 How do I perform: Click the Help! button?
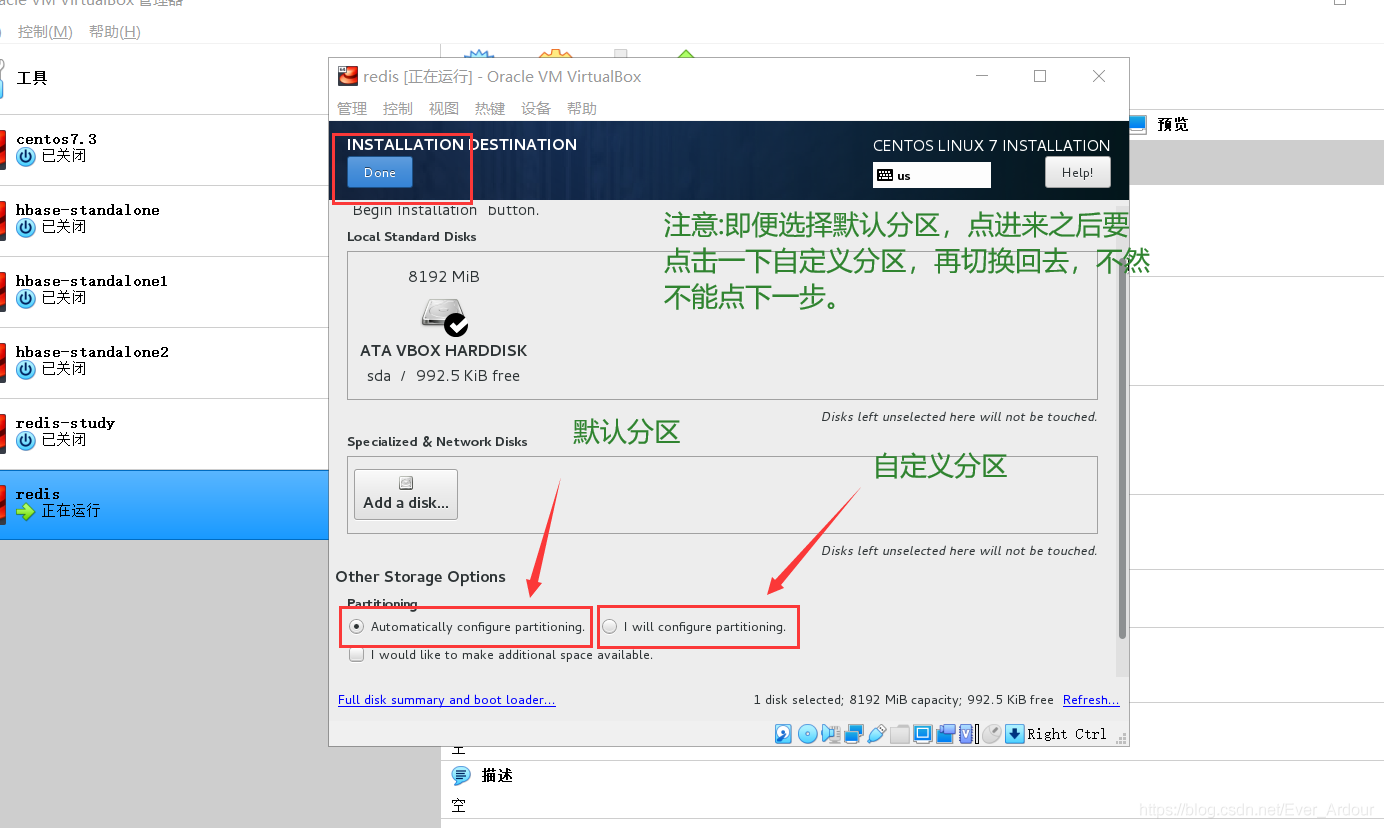point(1078,173)
